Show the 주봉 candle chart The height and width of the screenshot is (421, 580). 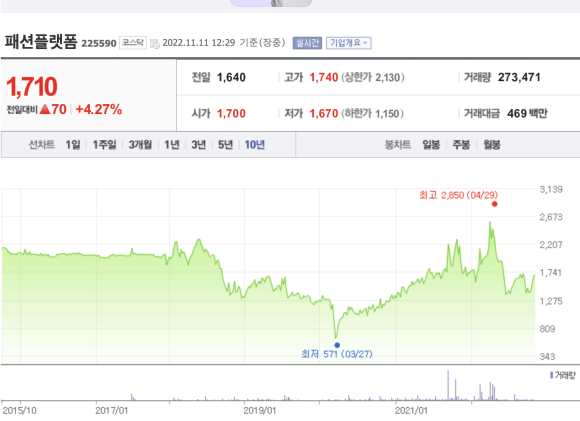(x=461, y=145)
